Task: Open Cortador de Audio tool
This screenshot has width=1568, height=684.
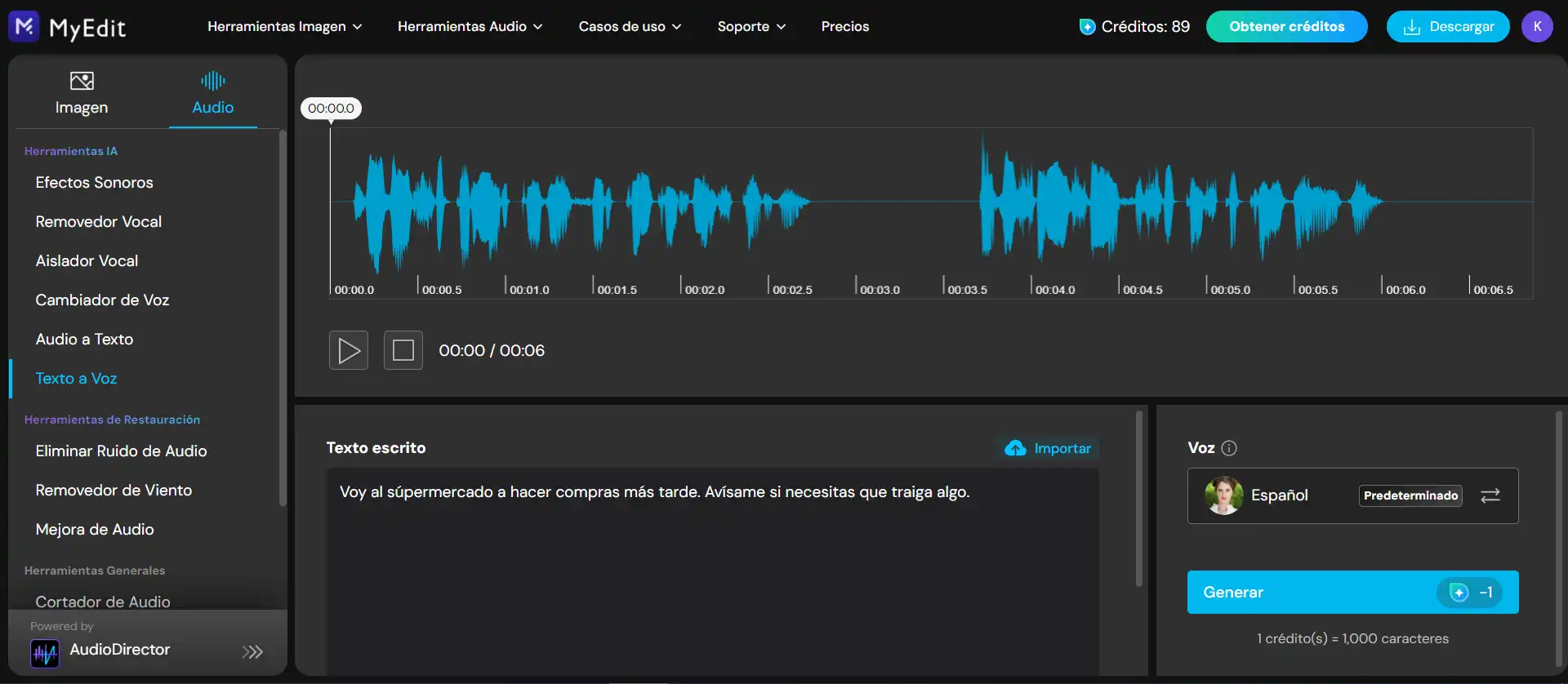Action: point(104,602)
